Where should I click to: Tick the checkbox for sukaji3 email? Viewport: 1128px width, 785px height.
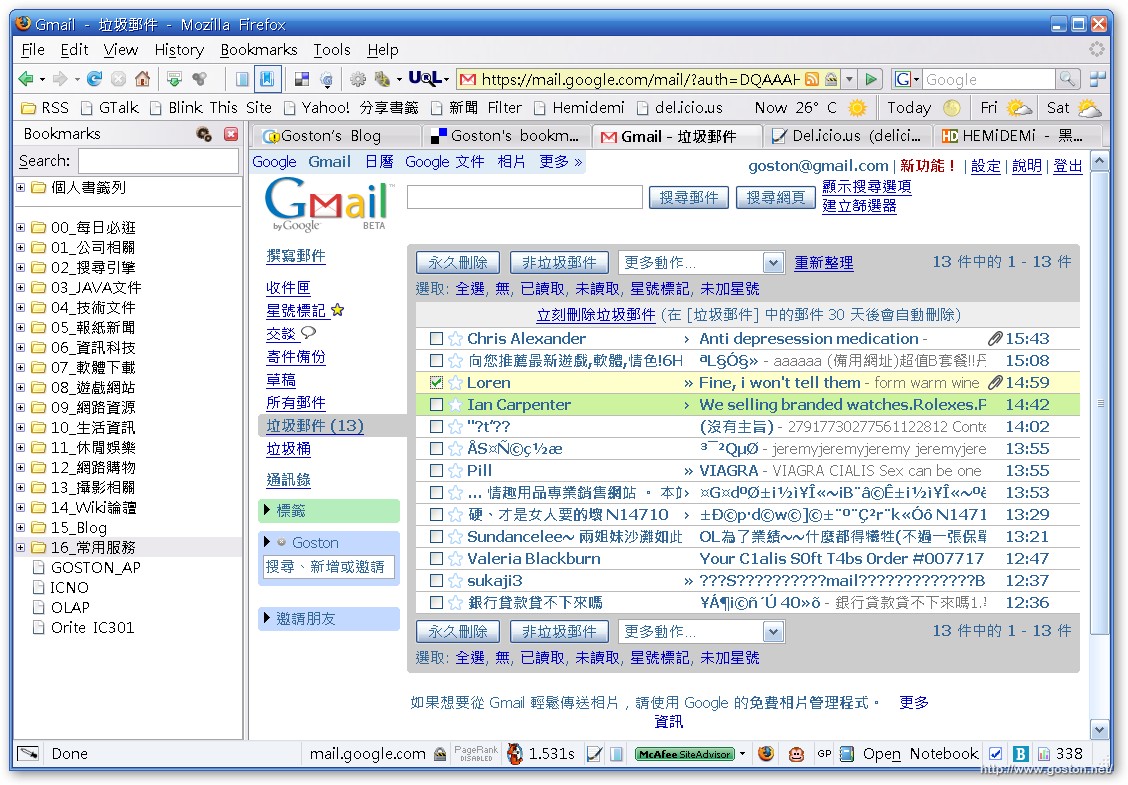click(x=436, y=581)
